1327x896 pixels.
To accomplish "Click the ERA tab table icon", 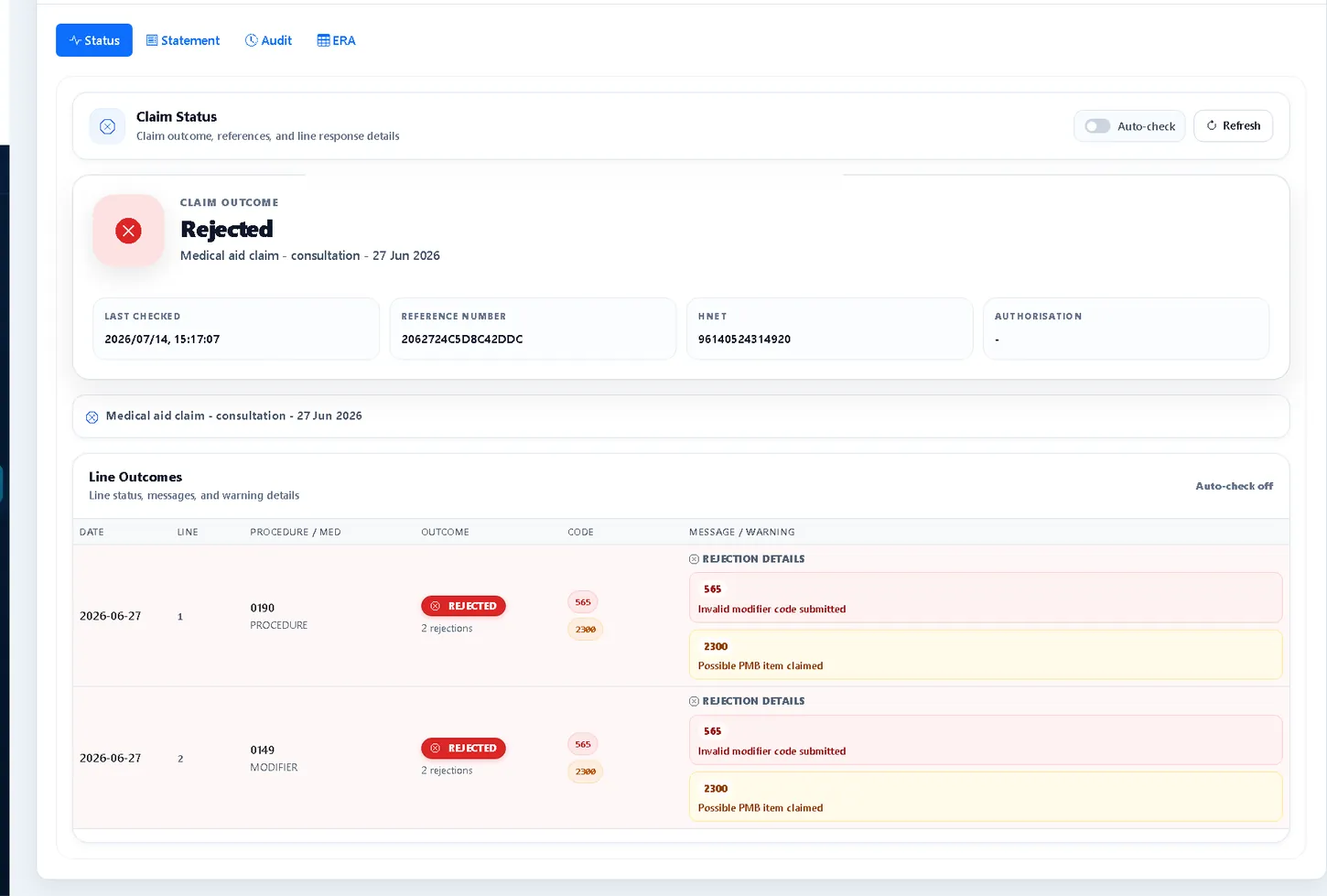I will pyautogui.click(x=323, y=40).
